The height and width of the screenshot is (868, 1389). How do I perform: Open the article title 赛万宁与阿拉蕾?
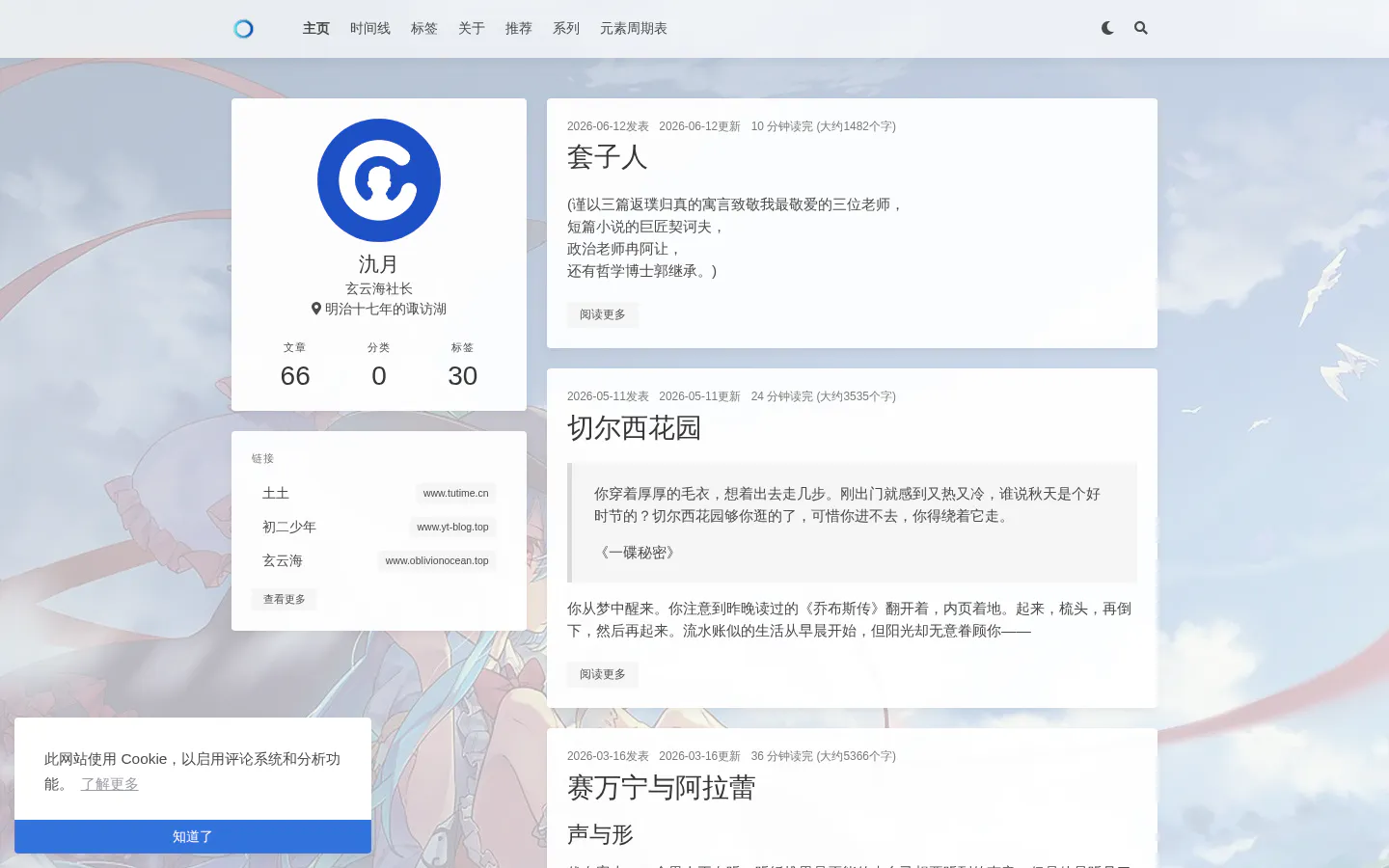click(x=662, y=788)
